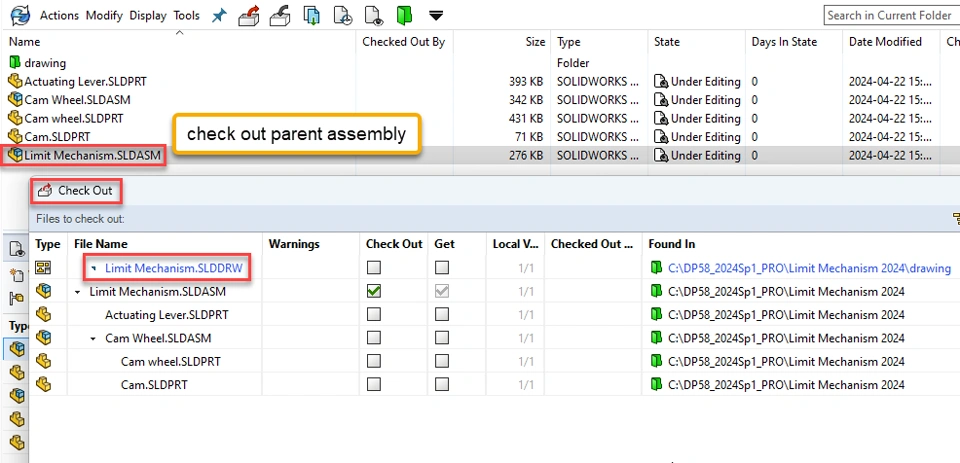The height and width of the screenshot is (463, 960).
Task: Click the Cam.SLDPRT part icon in file list
Action: pos(15,136)
